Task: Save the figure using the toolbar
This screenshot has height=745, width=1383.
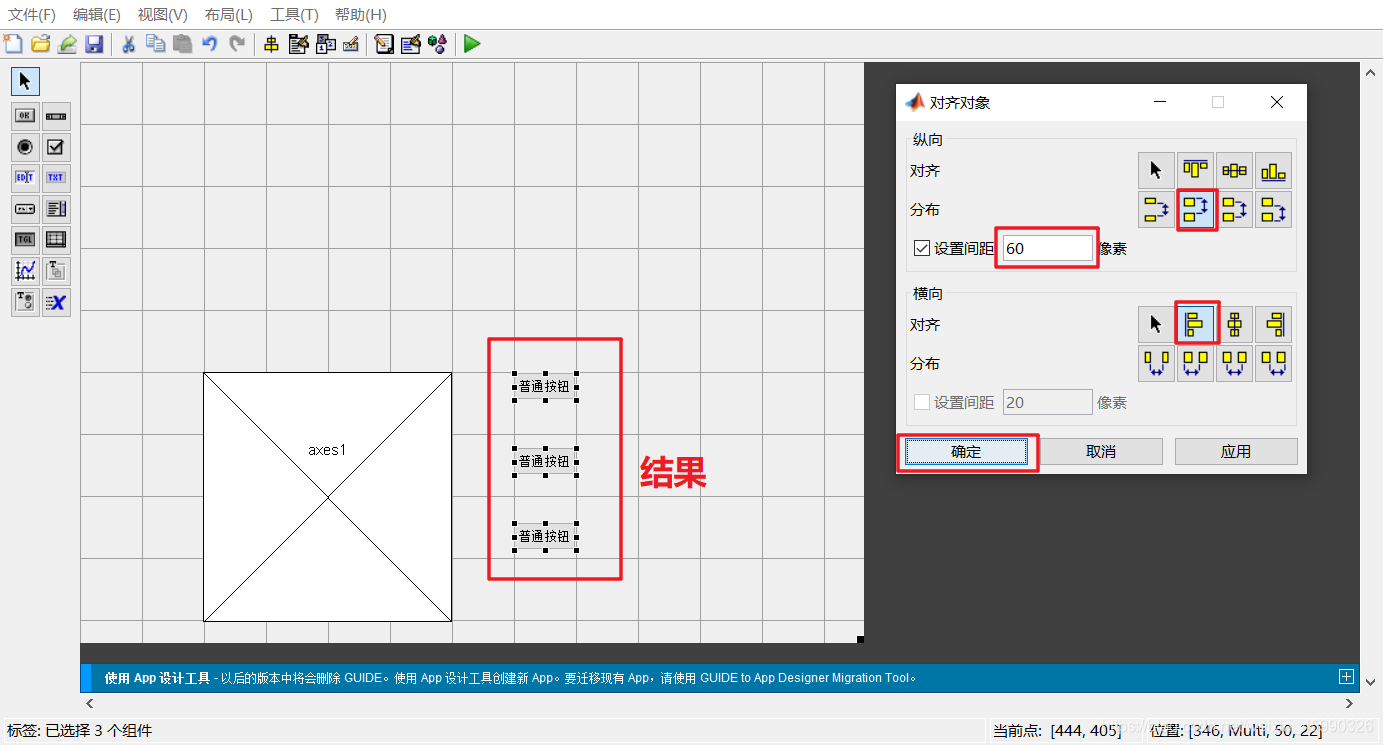Action: pos(94,44)
